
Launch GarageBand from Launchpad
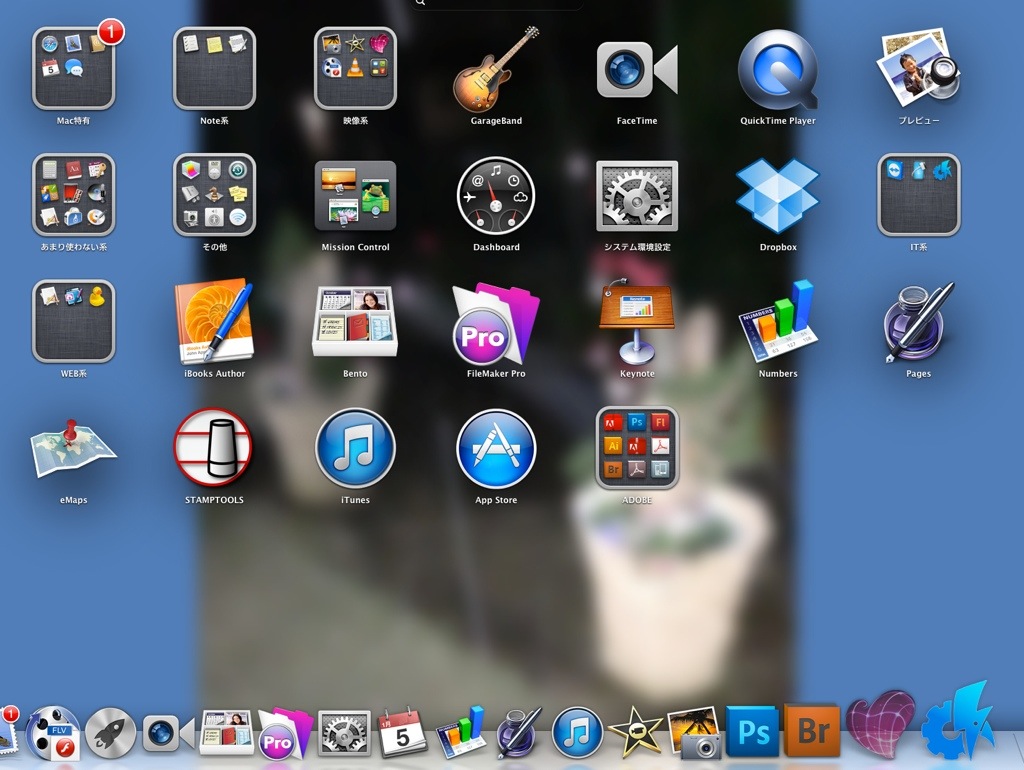(496, 69)
